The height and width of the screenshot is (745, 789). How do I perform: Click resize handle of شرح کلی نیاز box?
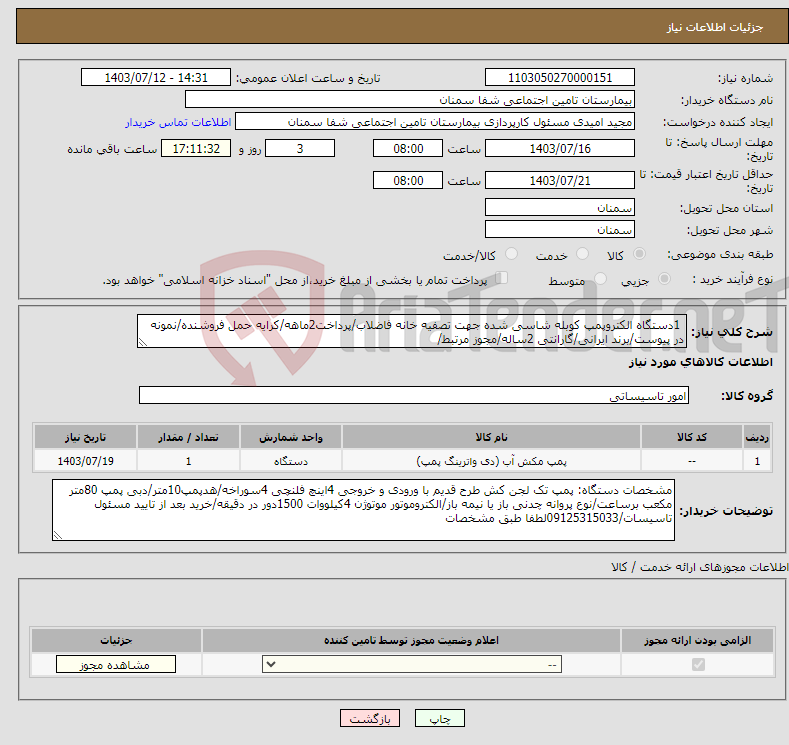(x=142, y=343)
